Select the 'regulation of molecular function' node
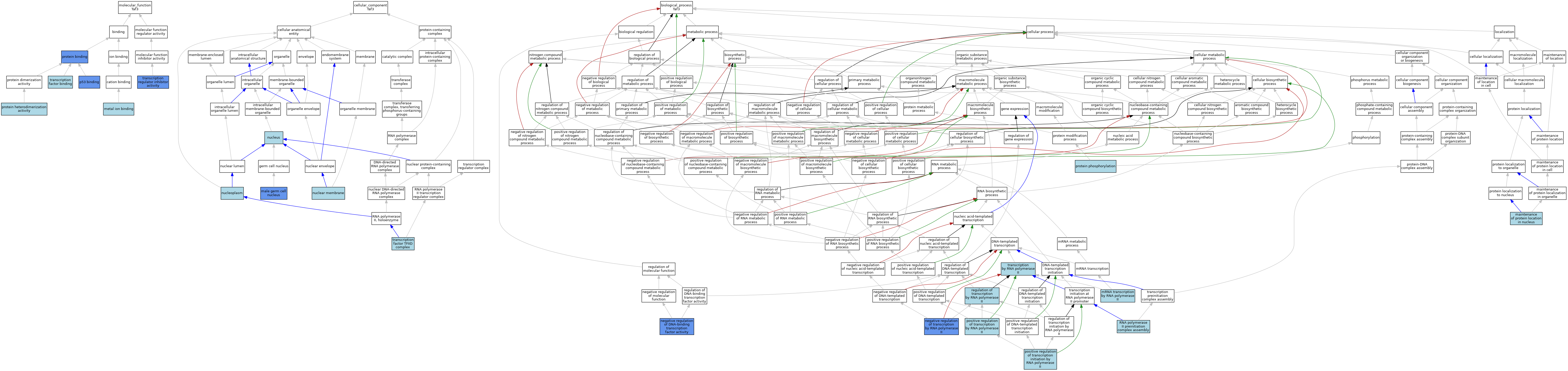 click(x=659, y=269)
